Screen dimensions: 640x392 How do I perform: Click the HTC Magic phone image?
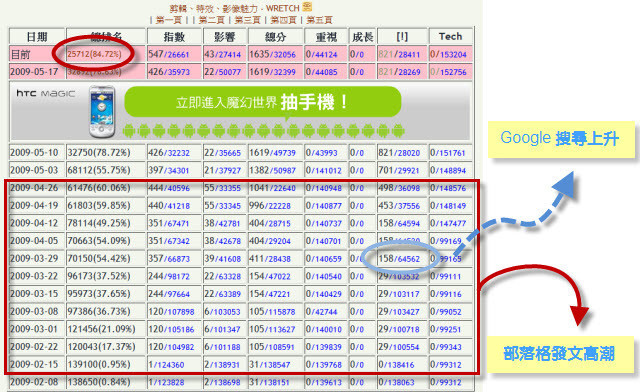click(x=102, y=111)
